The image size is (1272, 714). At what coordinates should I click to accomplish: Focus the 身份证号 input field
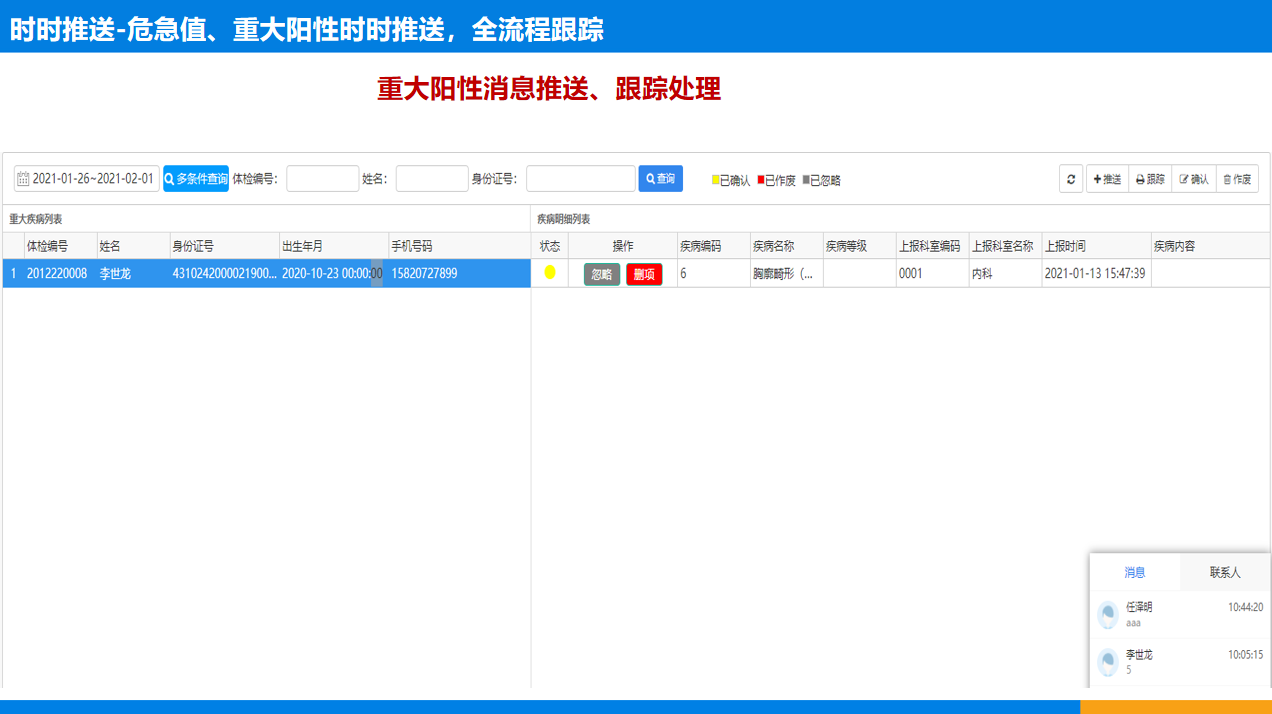[581, 179]
